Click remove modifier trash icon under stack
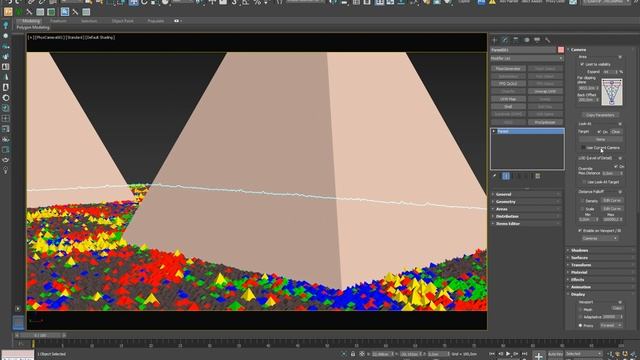Viewport: 640px width, 360px height. coord(527,176)
